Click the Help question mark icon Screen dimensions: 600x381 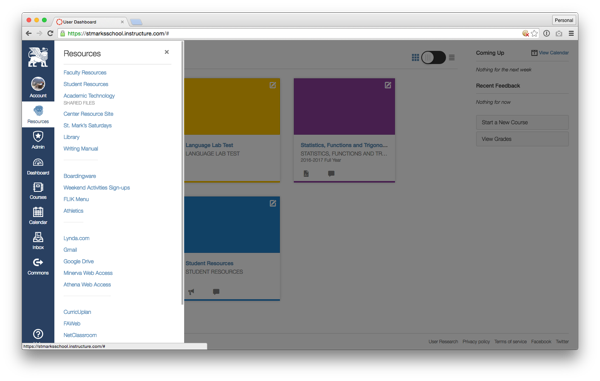38,334
